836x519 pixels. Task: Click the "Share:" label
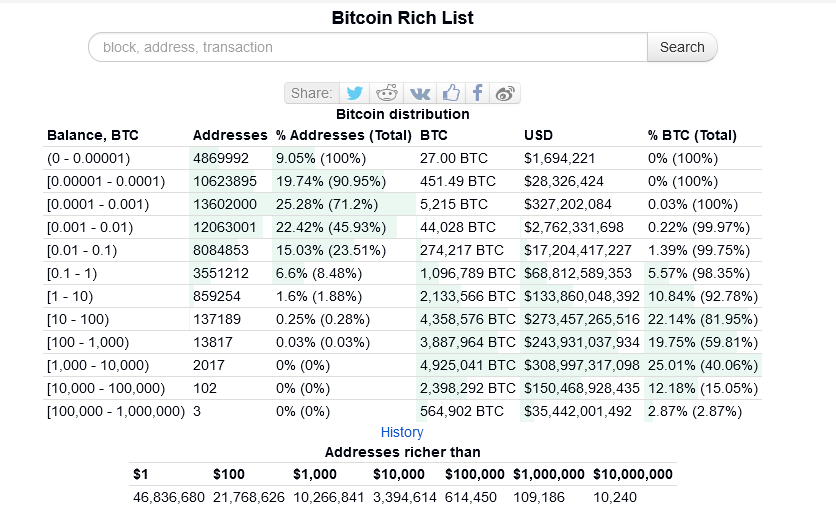(x=311, y=93)
